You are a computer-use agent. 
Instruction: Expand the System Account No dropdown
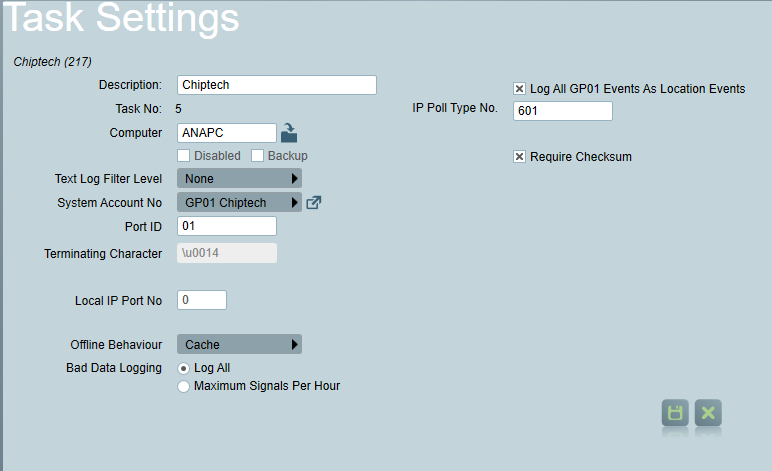click(239, 203)
